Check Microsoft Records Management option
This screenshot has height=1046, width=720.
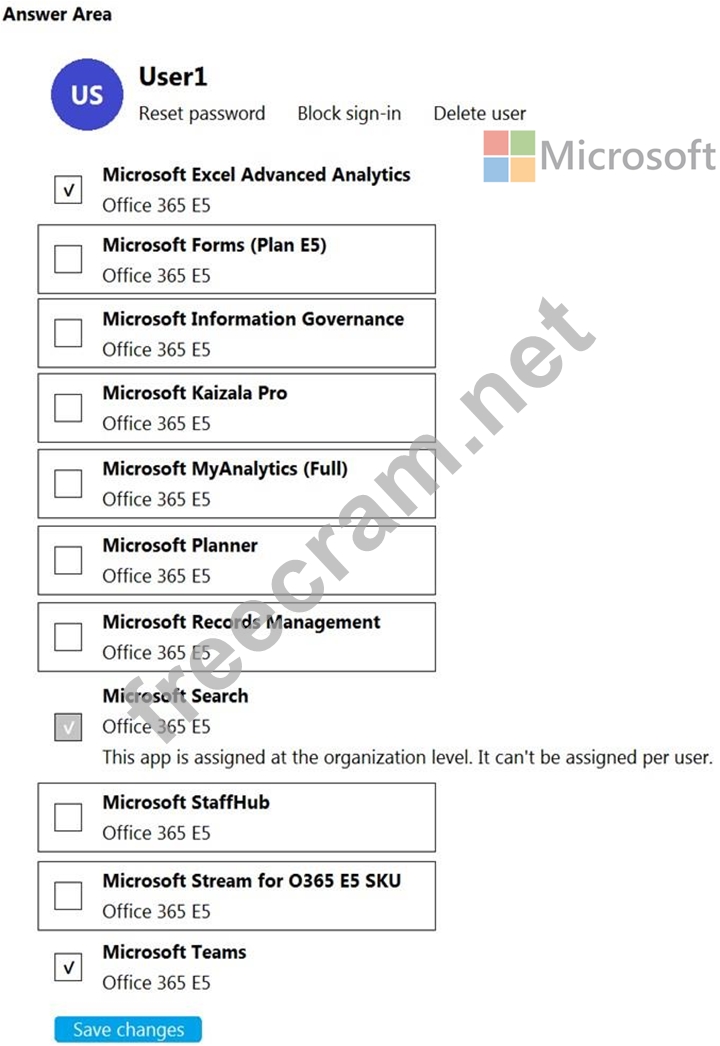(68, 636)
